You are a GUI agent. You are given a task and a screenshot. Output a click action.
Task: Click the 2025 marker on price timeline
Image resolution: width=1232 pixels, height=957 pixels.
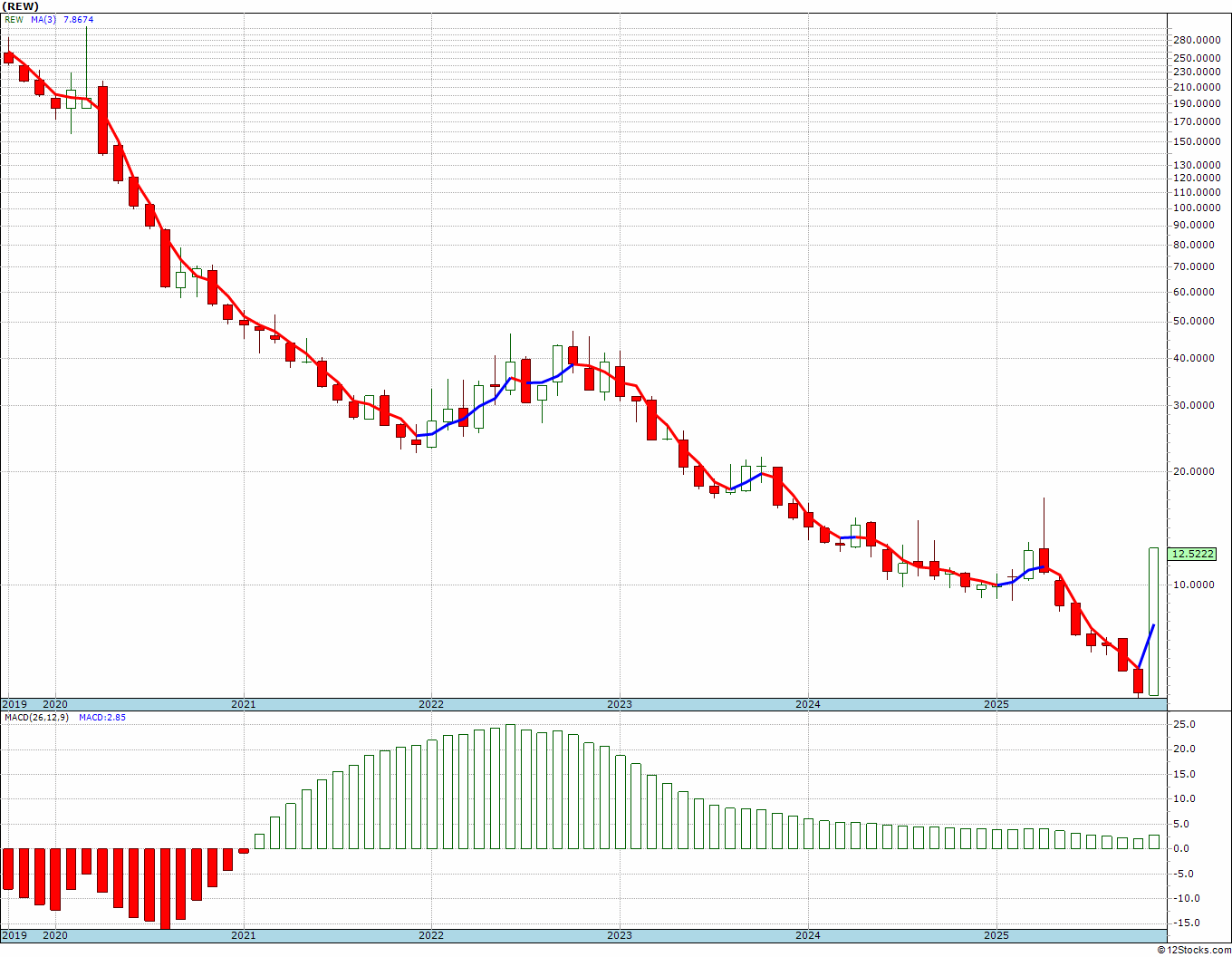tap(996, 704)
